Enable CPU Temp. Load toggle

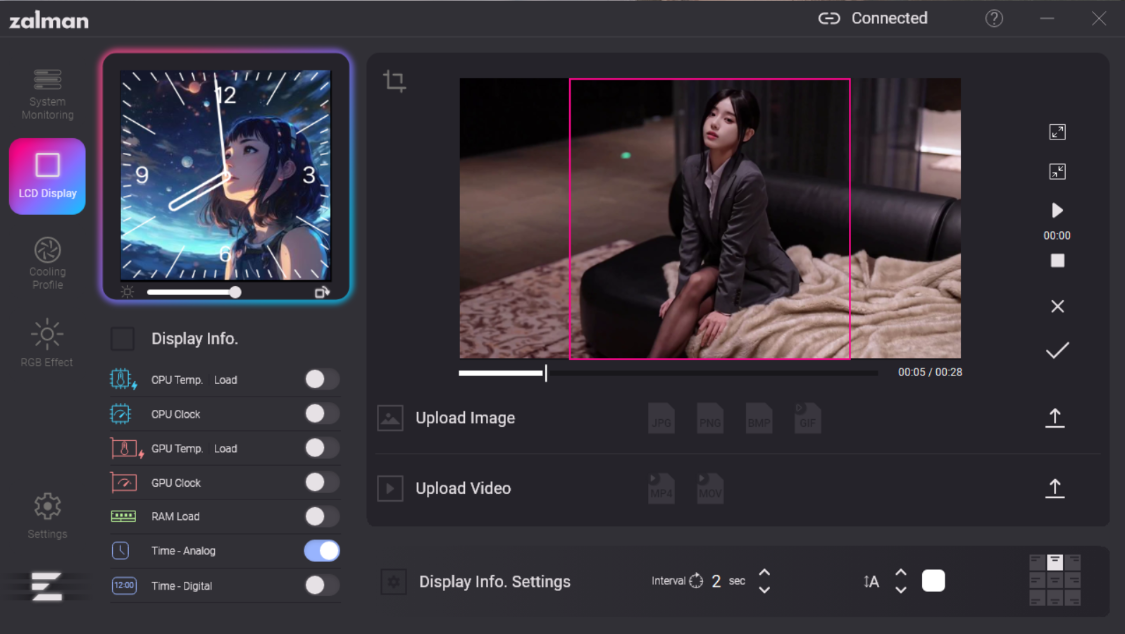[321, 379]
